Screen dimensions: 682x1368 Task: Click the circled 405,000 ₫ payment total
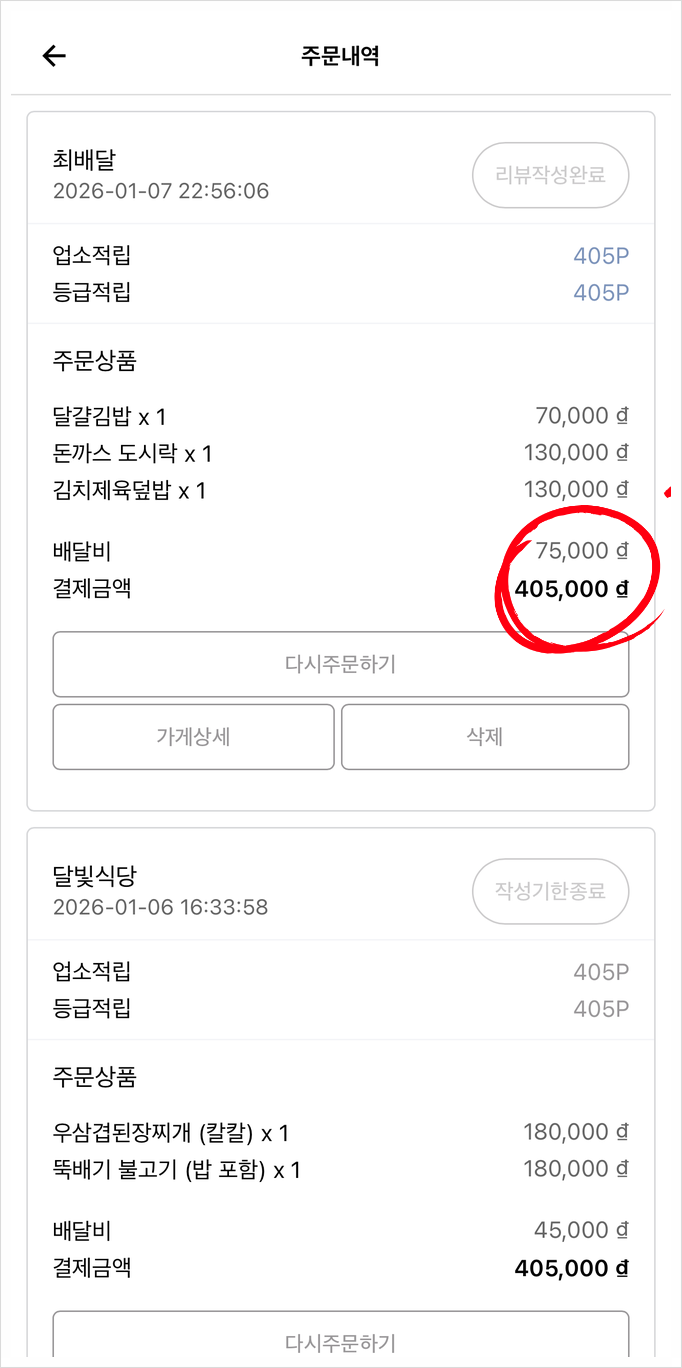(571, 589)
